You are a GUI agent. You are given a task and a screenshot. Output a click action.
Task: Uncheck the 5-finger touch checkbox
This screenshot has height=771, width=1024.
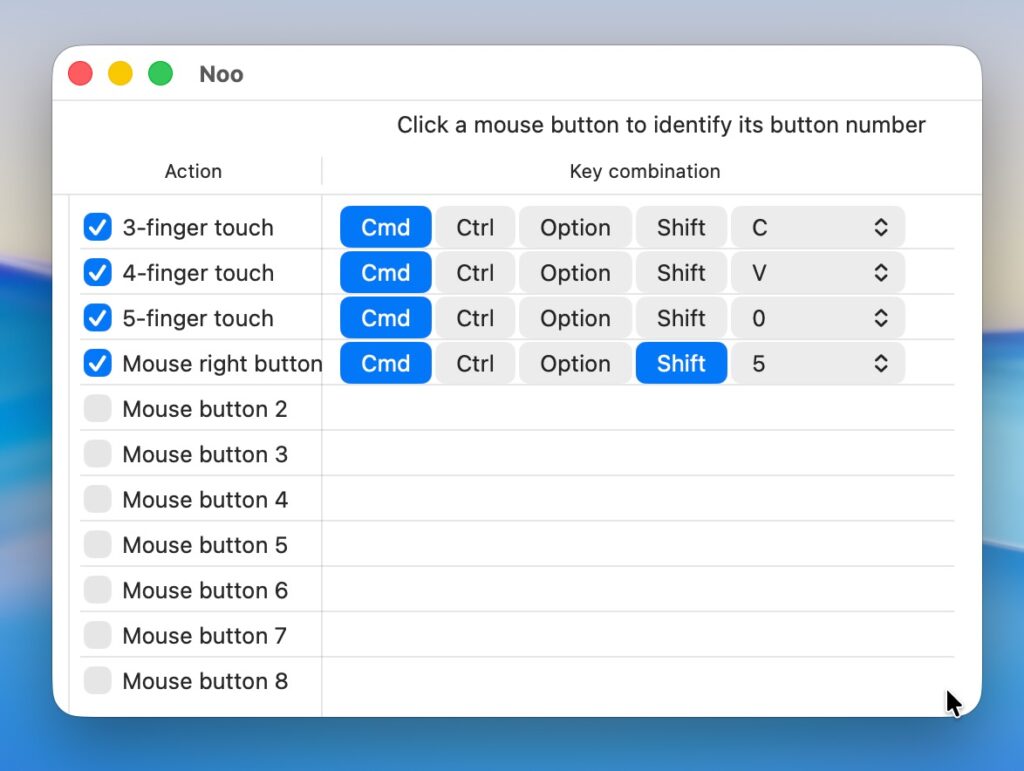pyautogui.click(x=97, y=318)
